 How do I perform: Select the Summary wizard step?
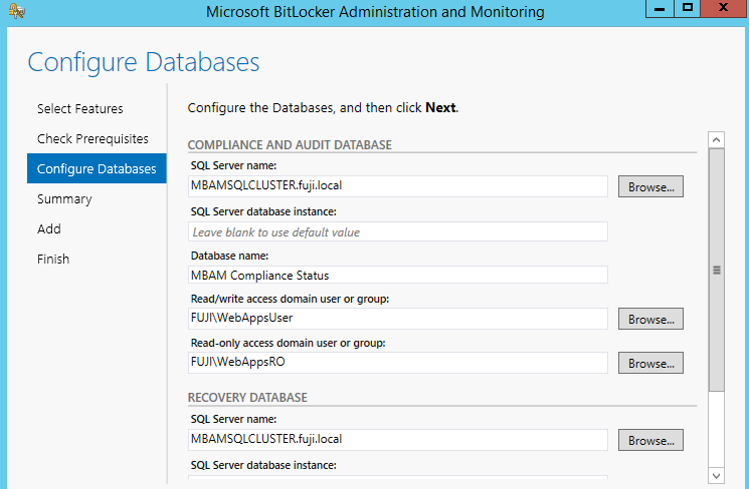point(64,199)
